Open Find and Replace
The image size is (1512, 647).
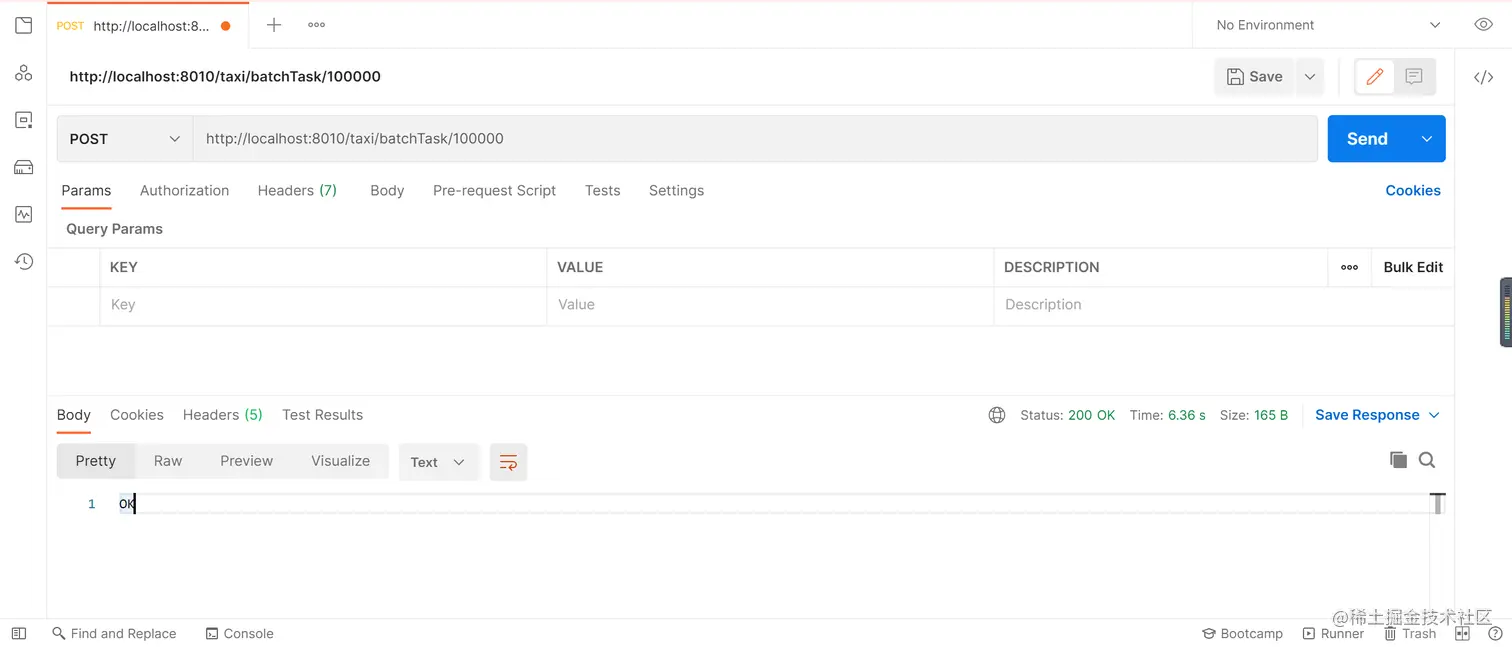[x=114, y=633]
